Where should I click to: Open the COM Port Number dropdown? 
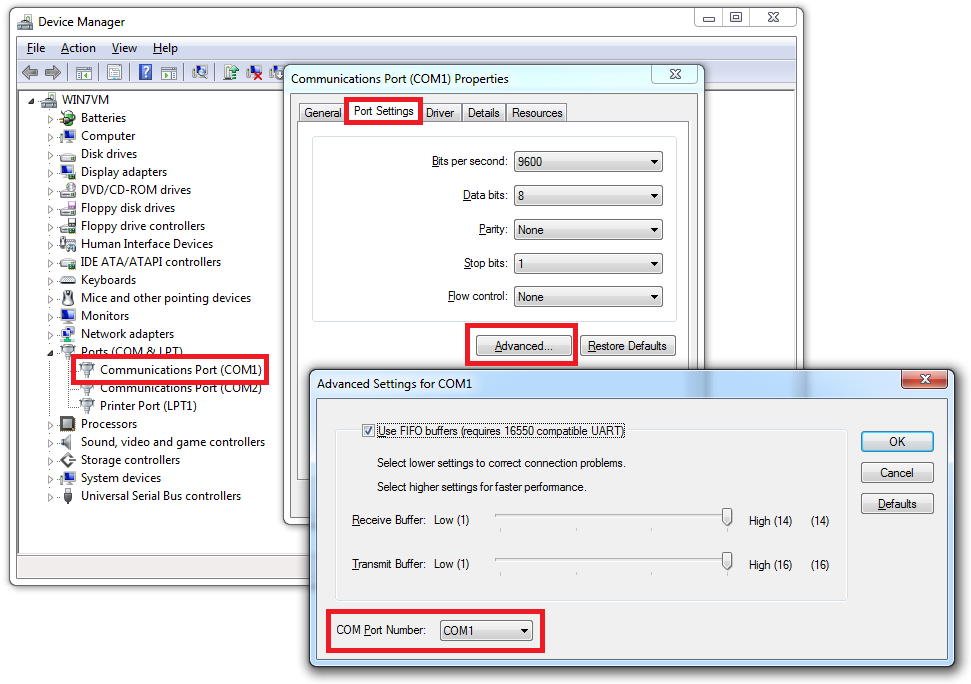(x=487, y=631)
